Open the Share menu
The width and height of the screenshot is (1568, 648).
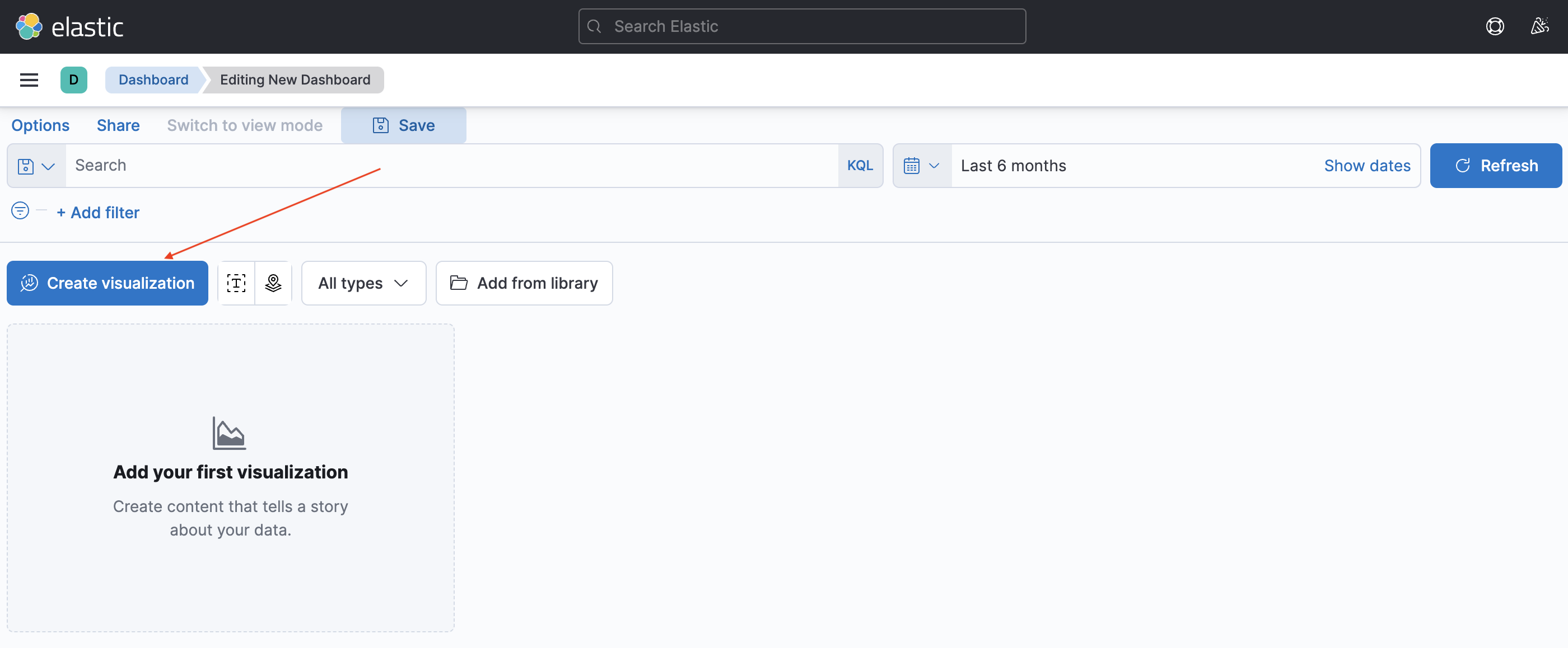pyautogui.click(x=118, y=125)
